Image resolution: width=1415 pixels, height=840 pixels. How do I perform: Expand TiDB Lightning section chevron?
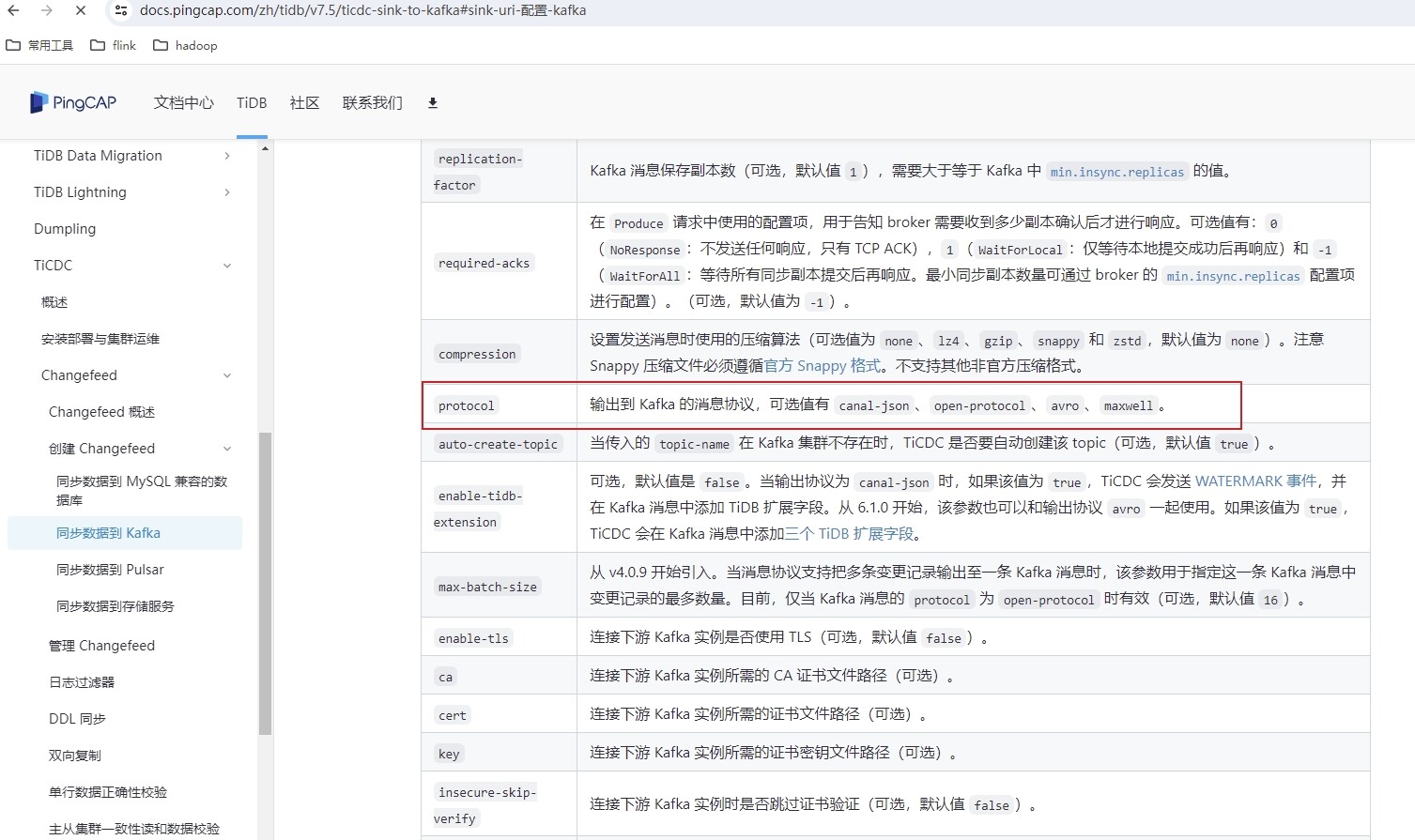click(x=227, y=192)
